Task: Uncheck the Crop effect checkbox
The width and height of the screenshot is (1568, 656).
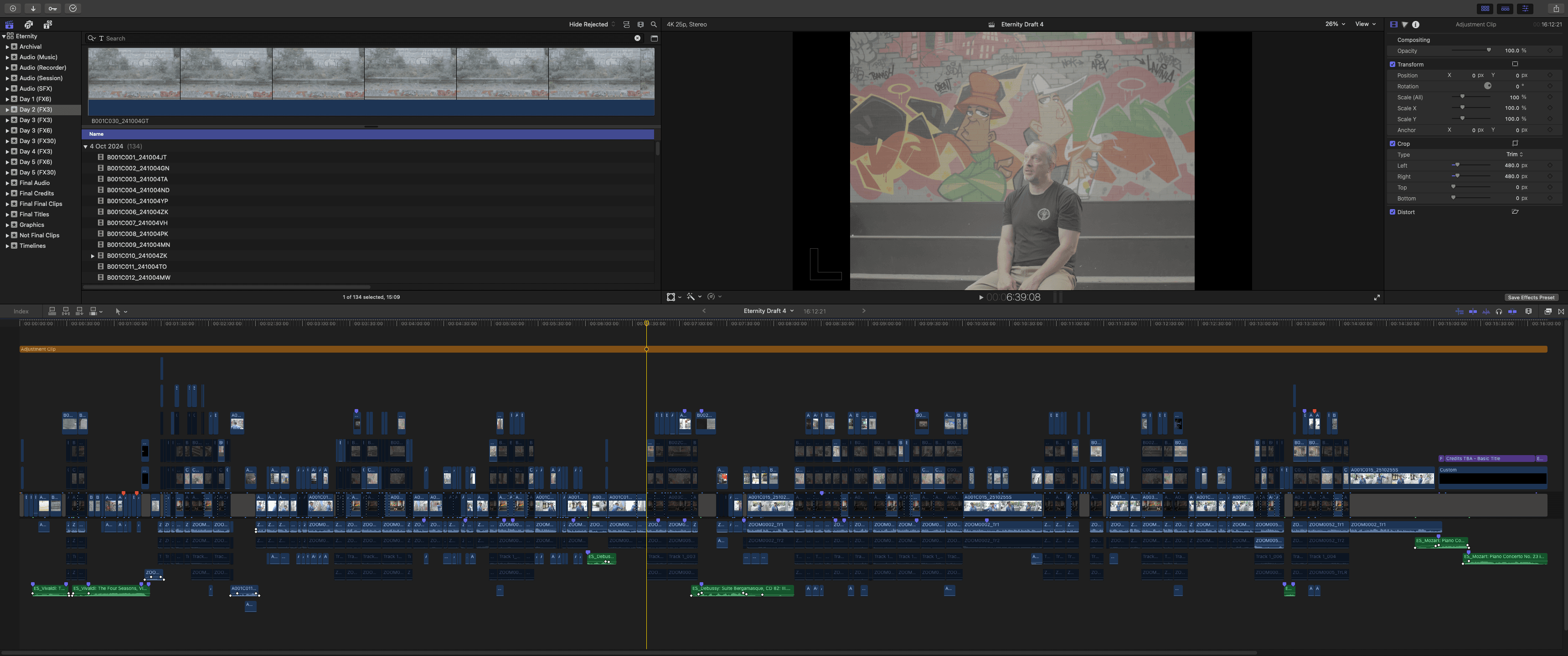Action: coord(1392,143)
